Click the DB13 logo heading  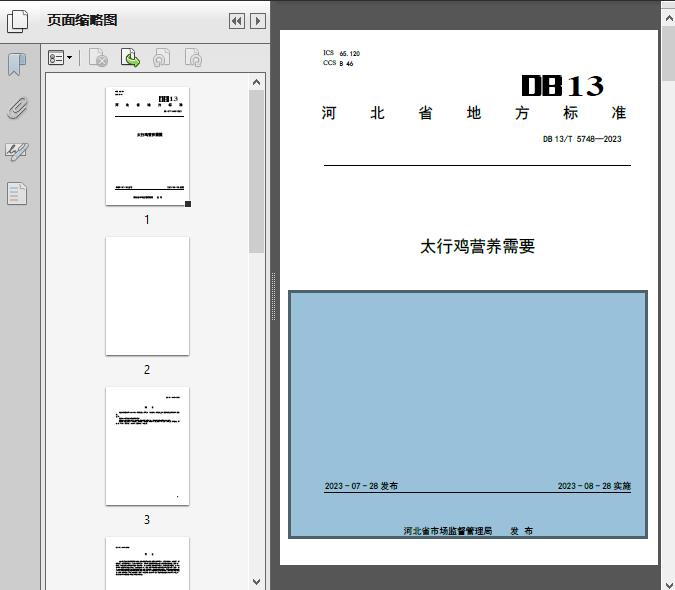pos(563,86)
